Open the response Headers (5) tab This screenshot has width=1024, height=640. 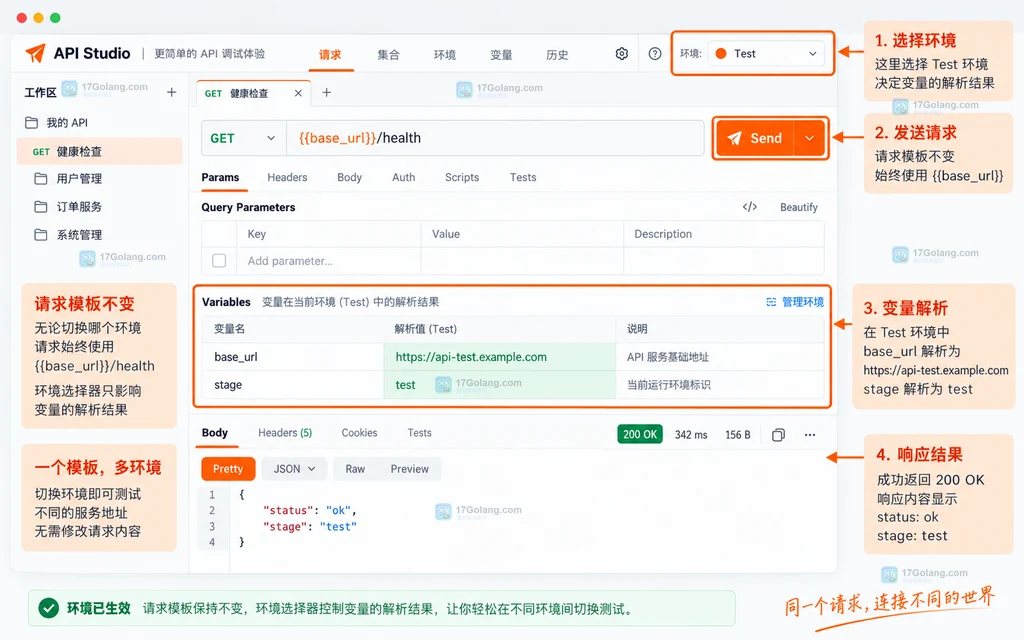point(285,433)
